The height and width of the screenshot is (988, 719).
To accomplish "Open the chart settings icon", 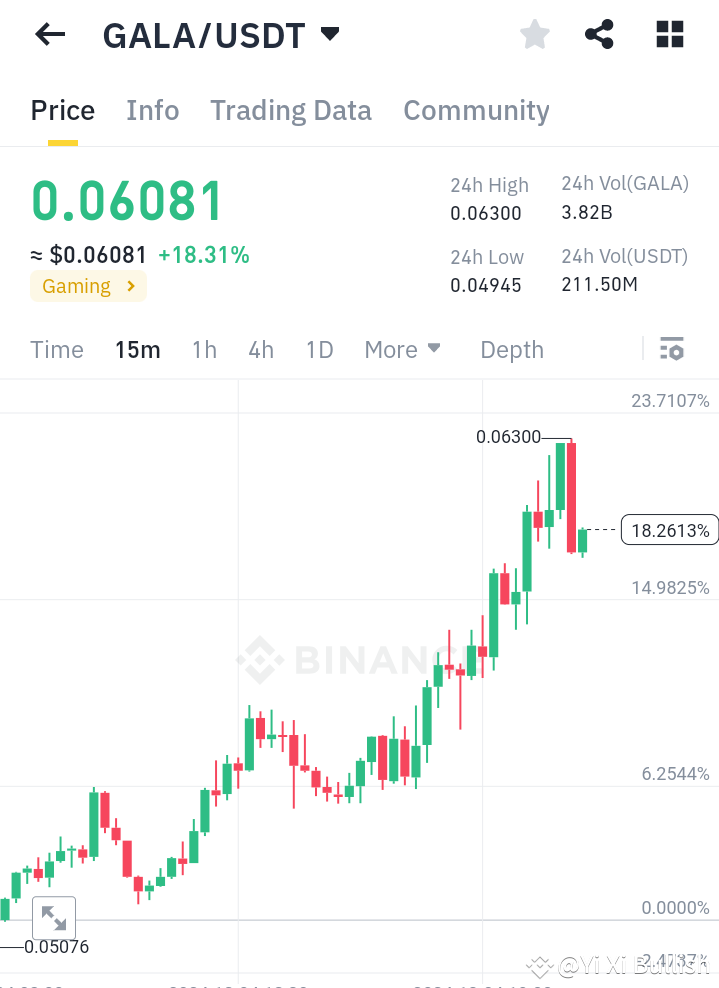I will click(x=672, y=349).
